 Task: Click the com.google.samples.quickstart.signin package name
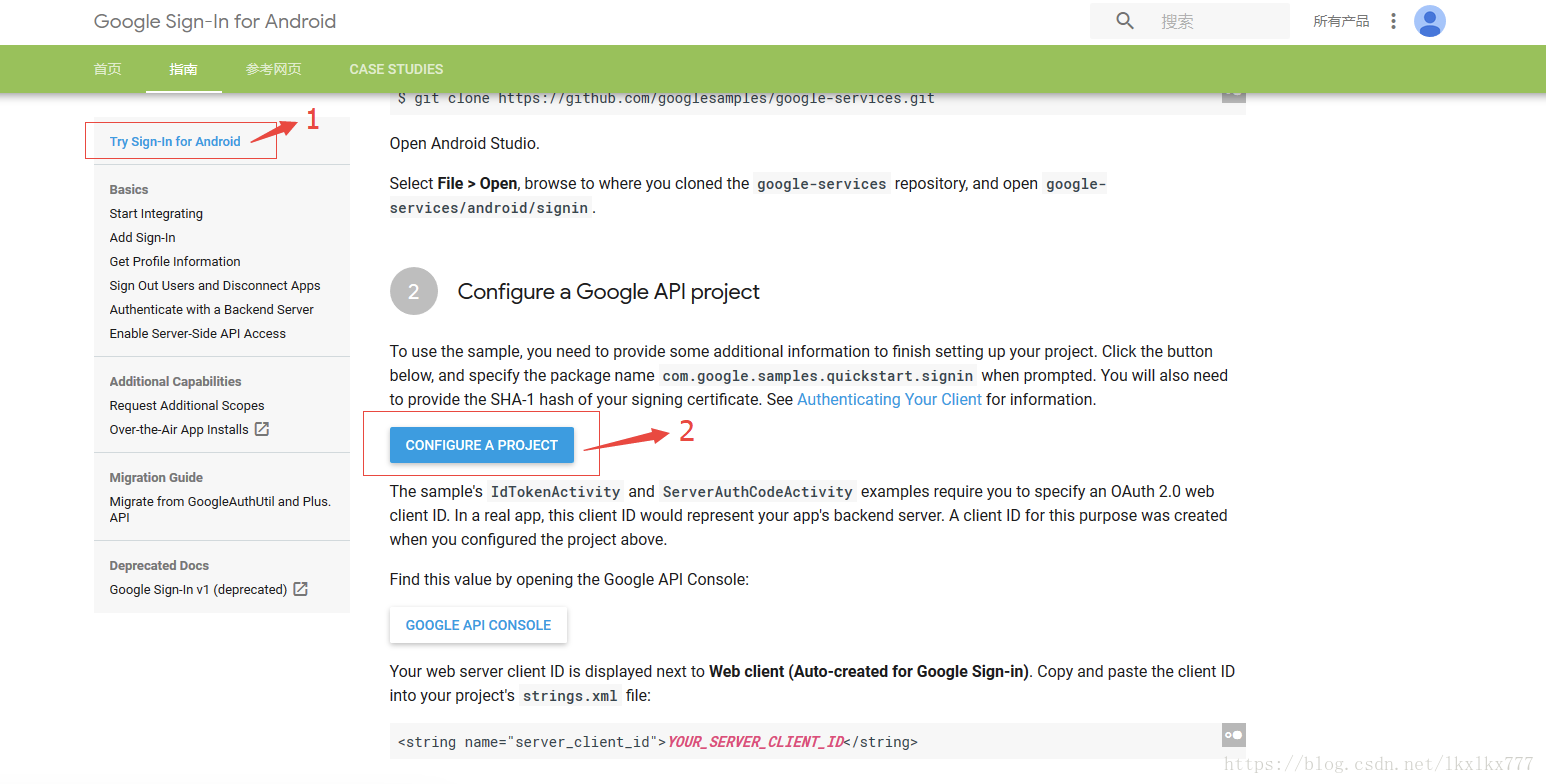[818, 376]
